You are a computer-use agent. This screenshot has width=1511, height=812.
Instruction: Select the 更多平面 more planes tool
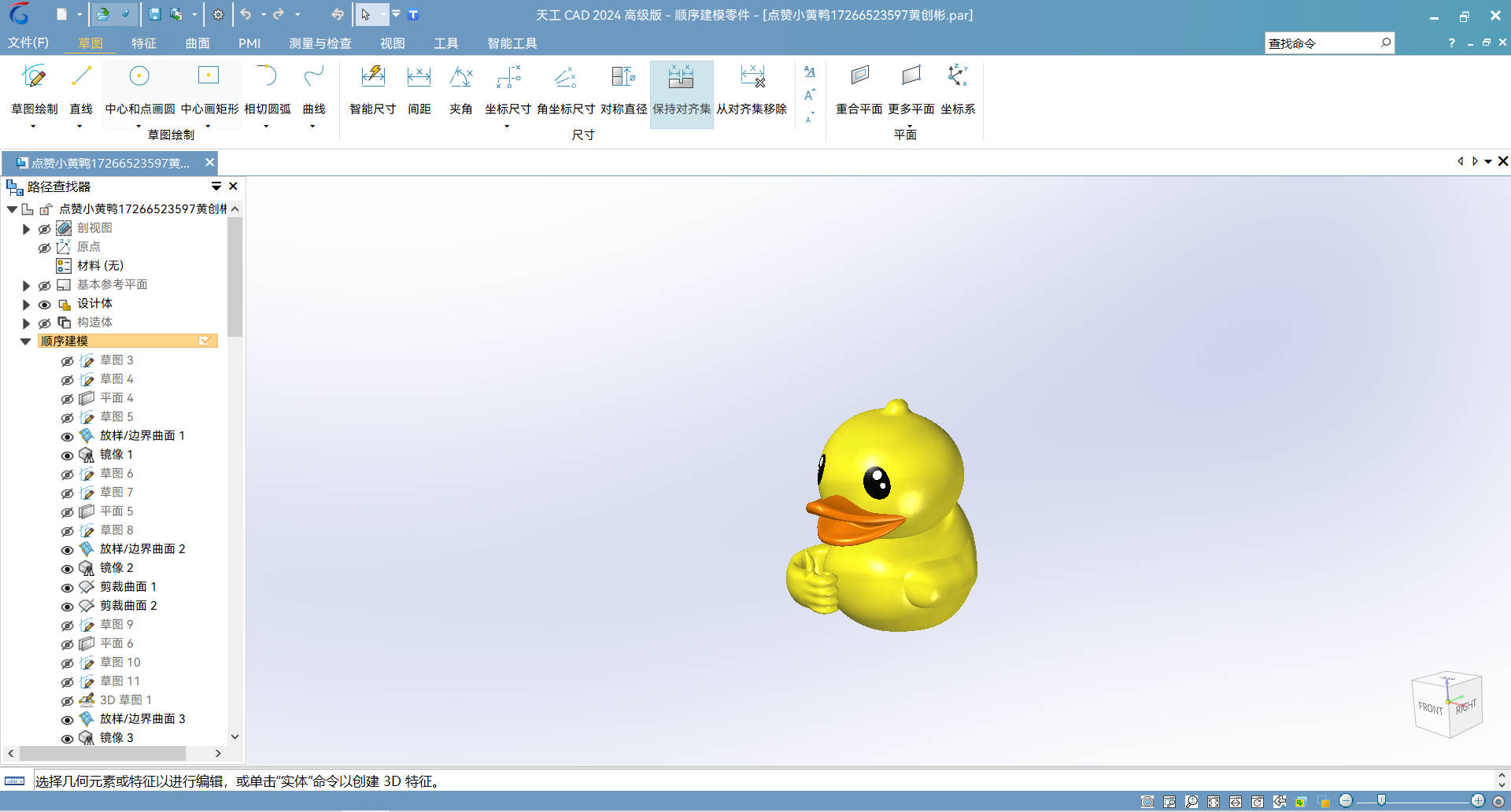tap(911, 89)
